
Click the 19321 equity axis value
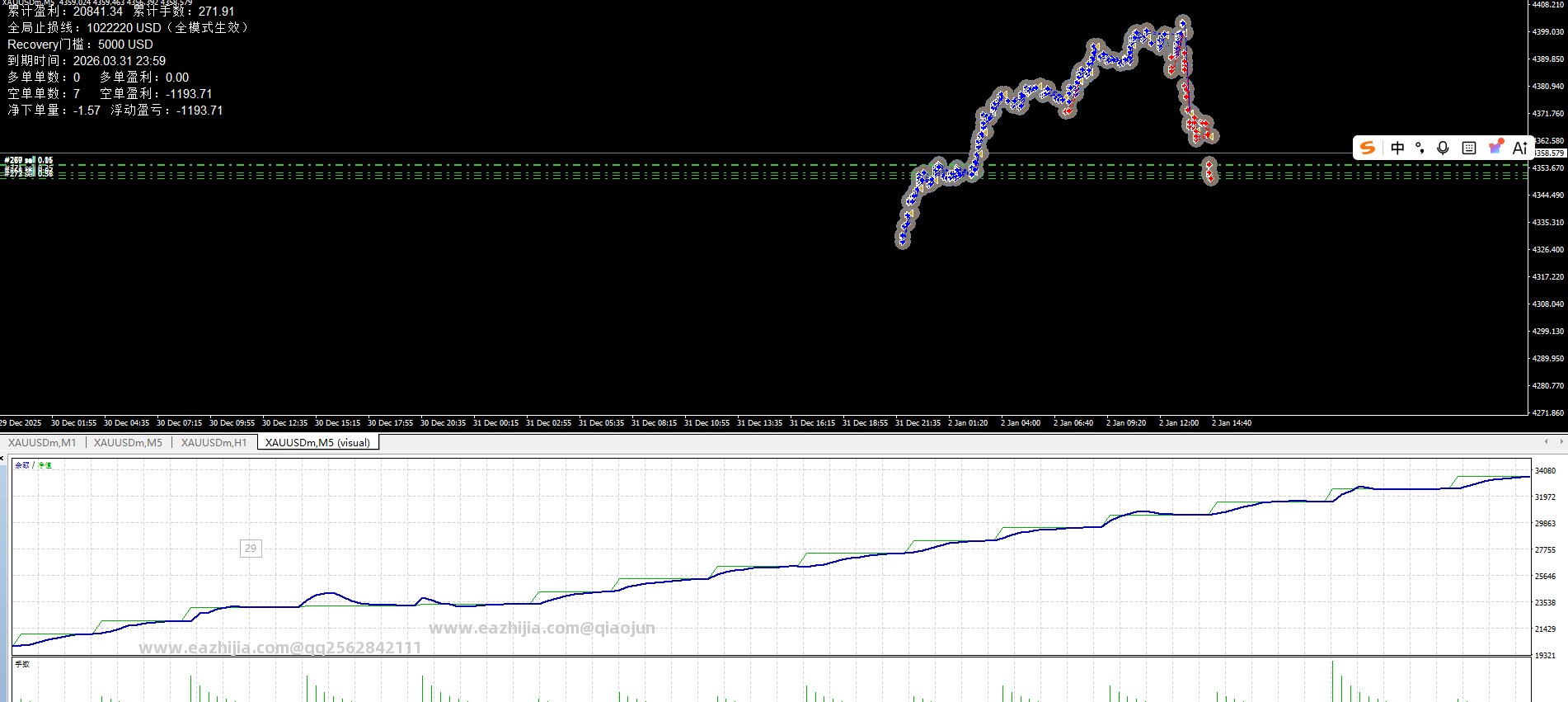(x=1546, y=656)
